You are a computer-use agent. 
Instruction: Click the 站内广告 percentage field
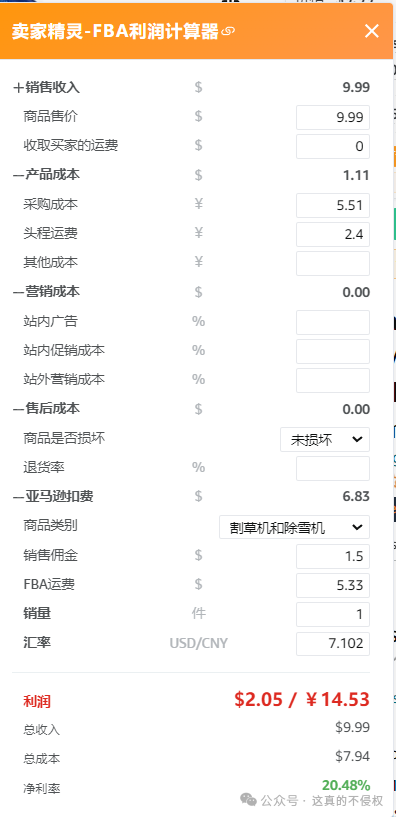[x=333, y=322]
